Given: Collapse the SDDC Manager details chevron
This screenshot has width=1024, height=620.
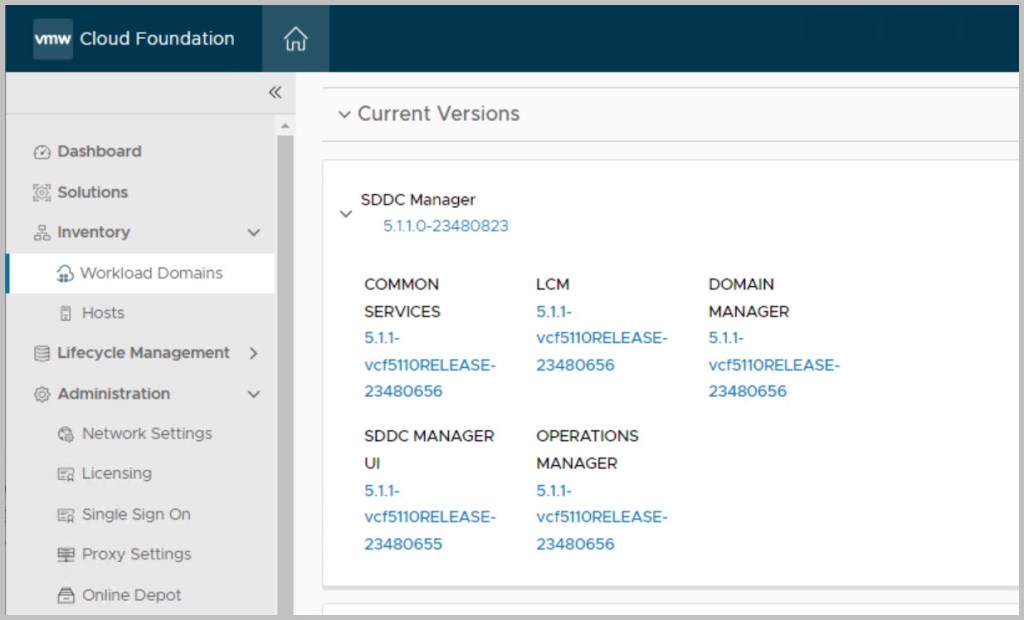Looking at the screenshot, I should click(346, 214).
